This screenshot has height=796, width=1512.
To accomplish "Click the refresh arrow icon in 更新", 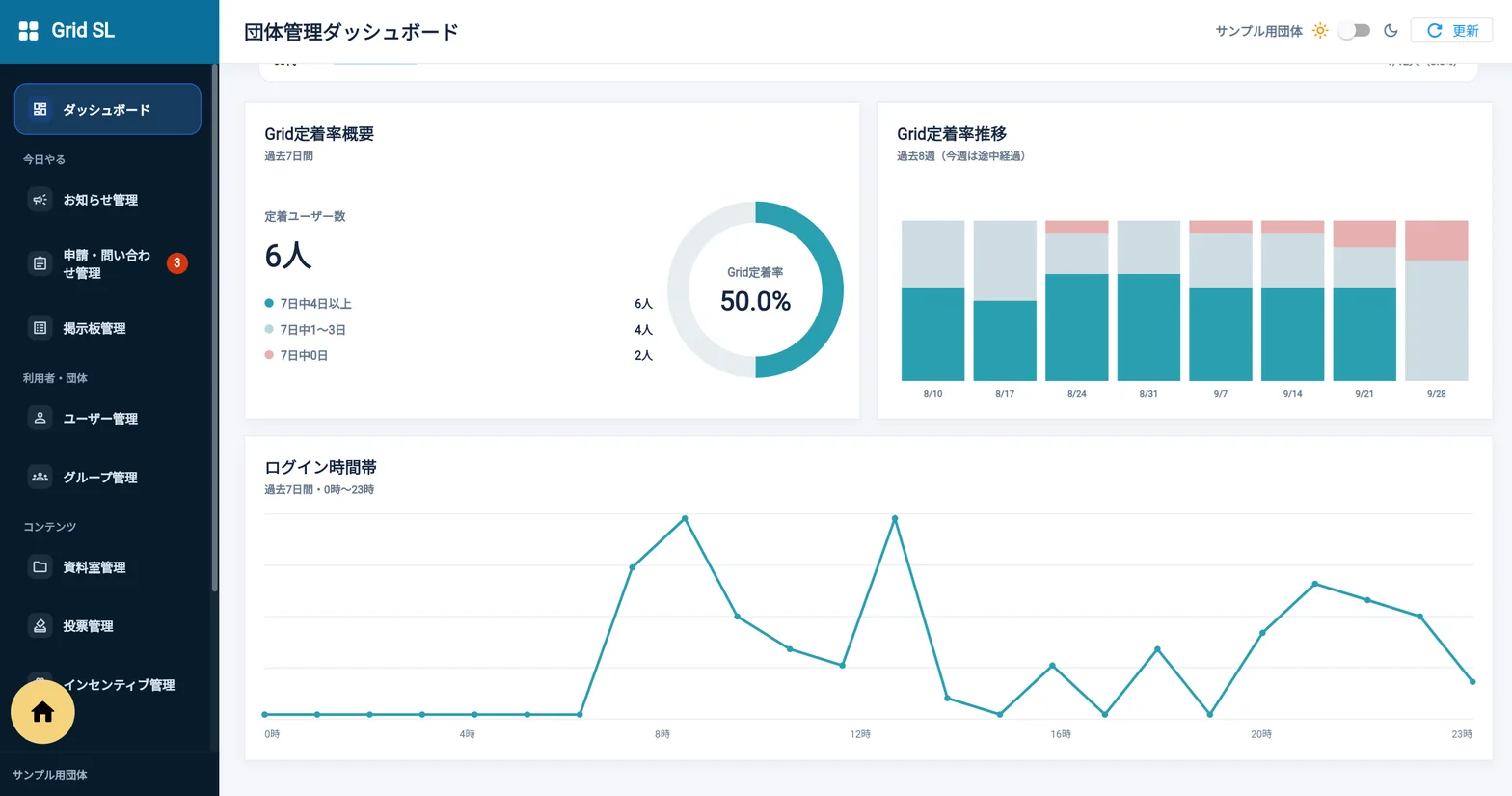I will click(1435, 31).
